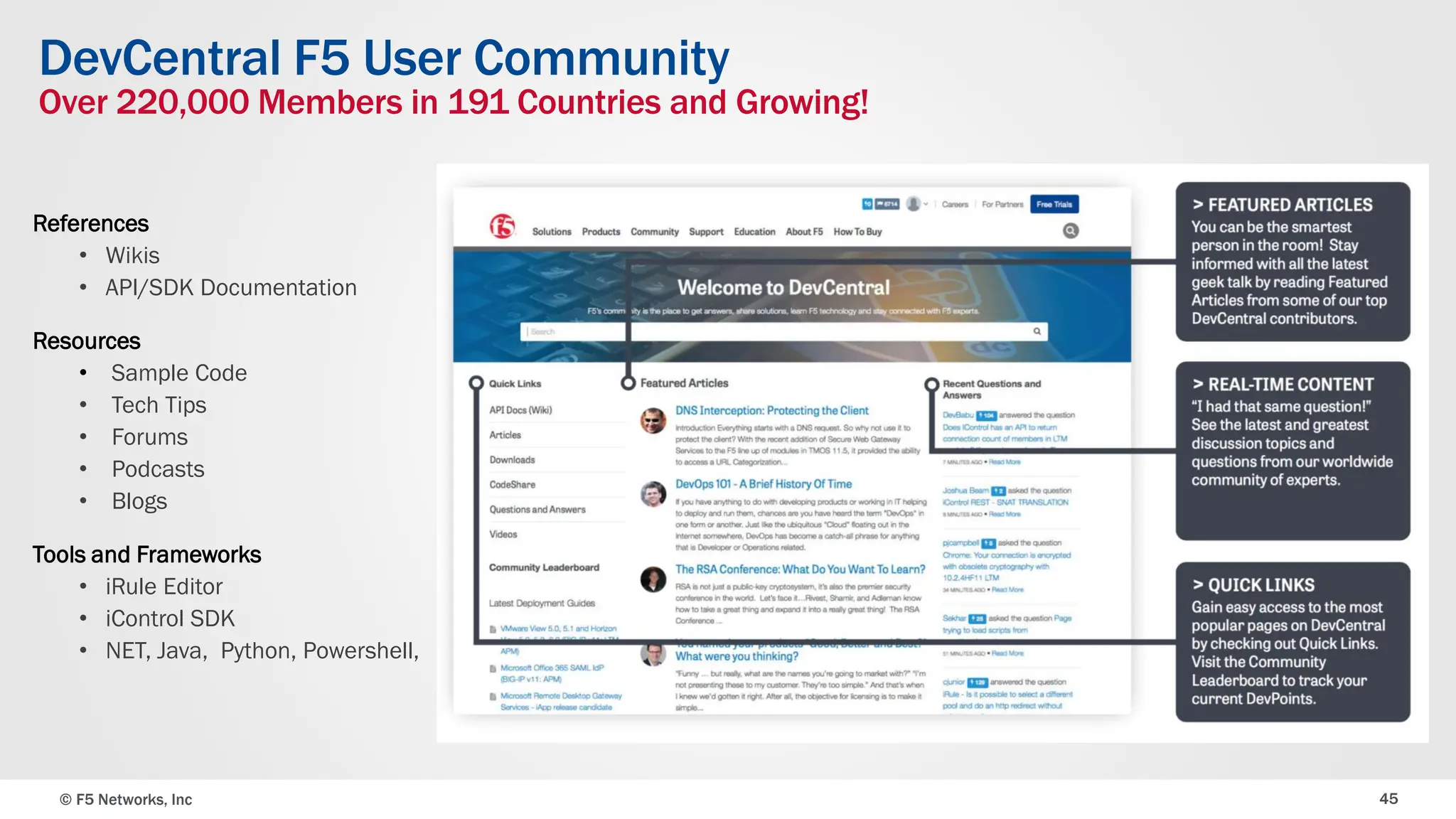Click the 'Welcome to DevCentral' banner heading
1456x819 pixels.
coord(783,288)
